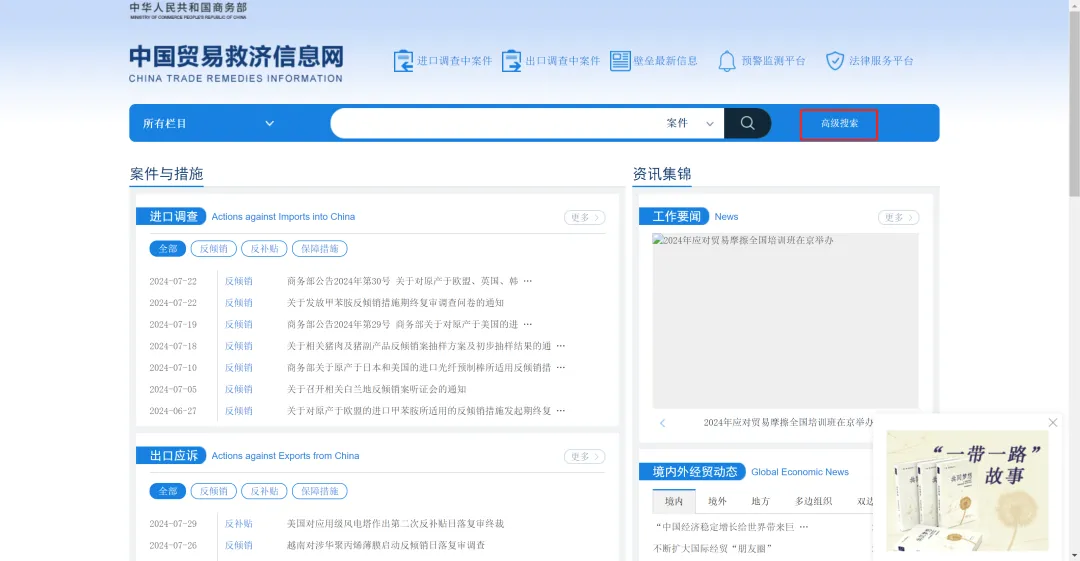Click the magnifier search button
Screen dimensions: 1080x561
click(x=748, y=123)
